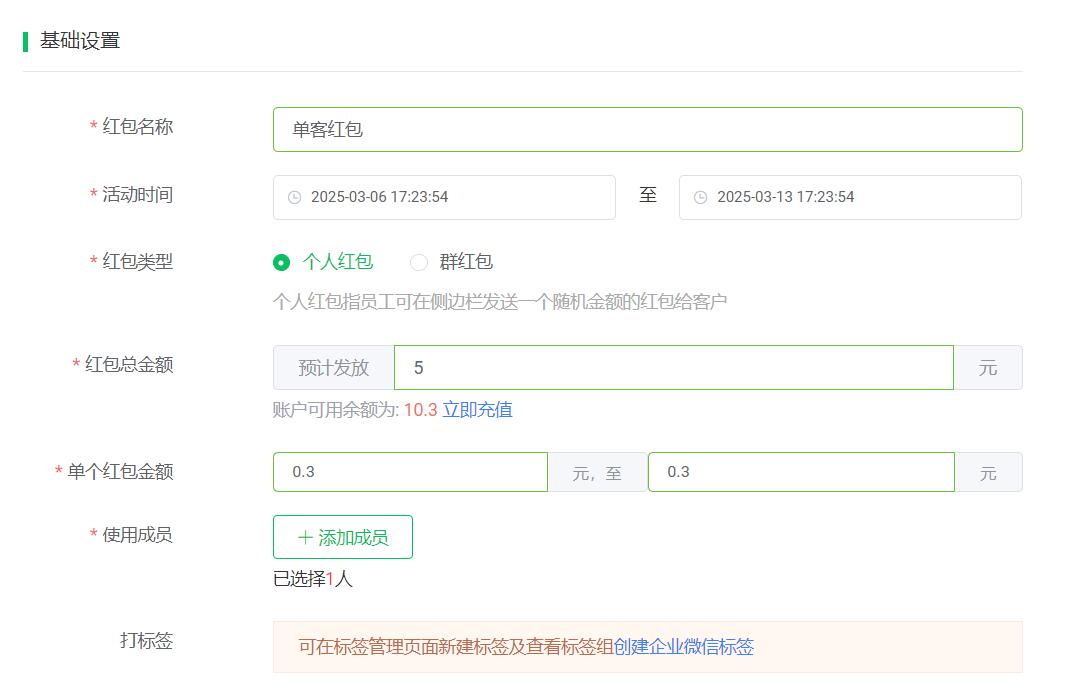
Task: Click the clock icon in end time
Action: click(x=700, y=198)
